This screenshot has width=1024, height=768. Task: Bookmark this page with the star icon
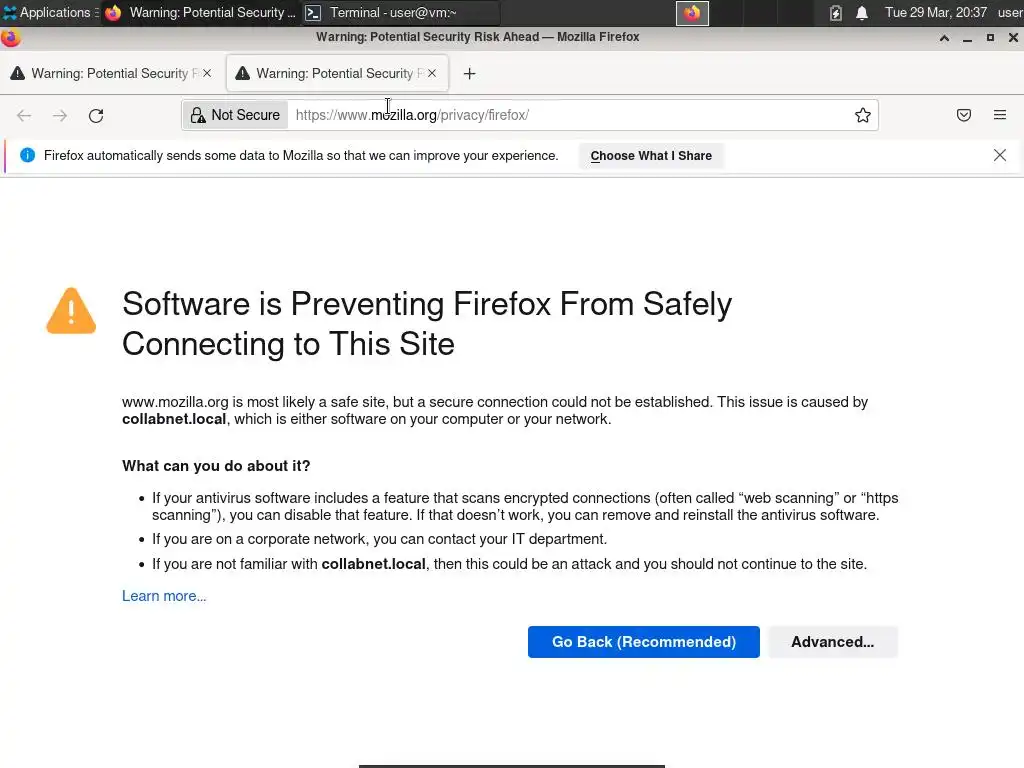click(863, 116)
